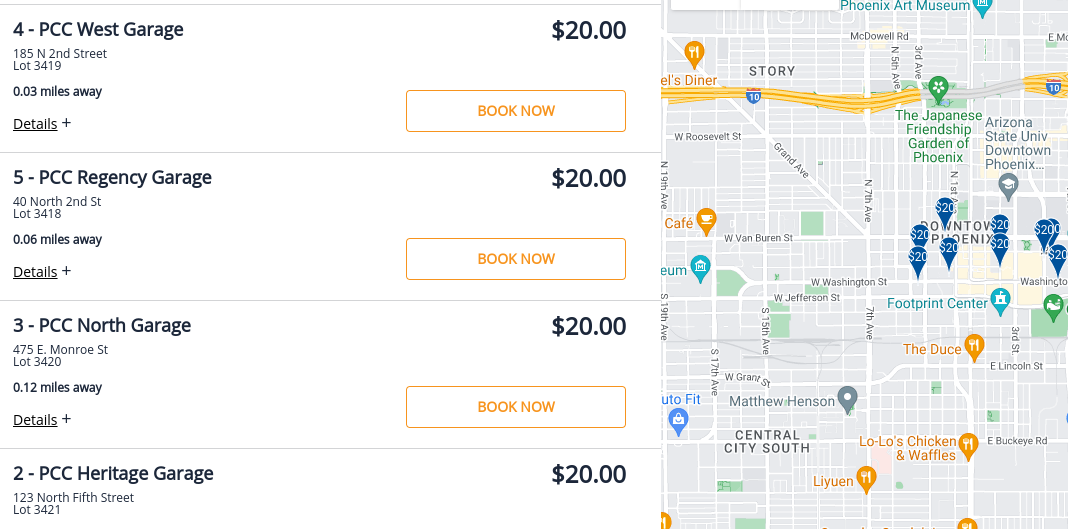Click the Auto Fit shopping bag marker
The width and height of the screenshot is (1068, 529).
click(x=678, y=420)
